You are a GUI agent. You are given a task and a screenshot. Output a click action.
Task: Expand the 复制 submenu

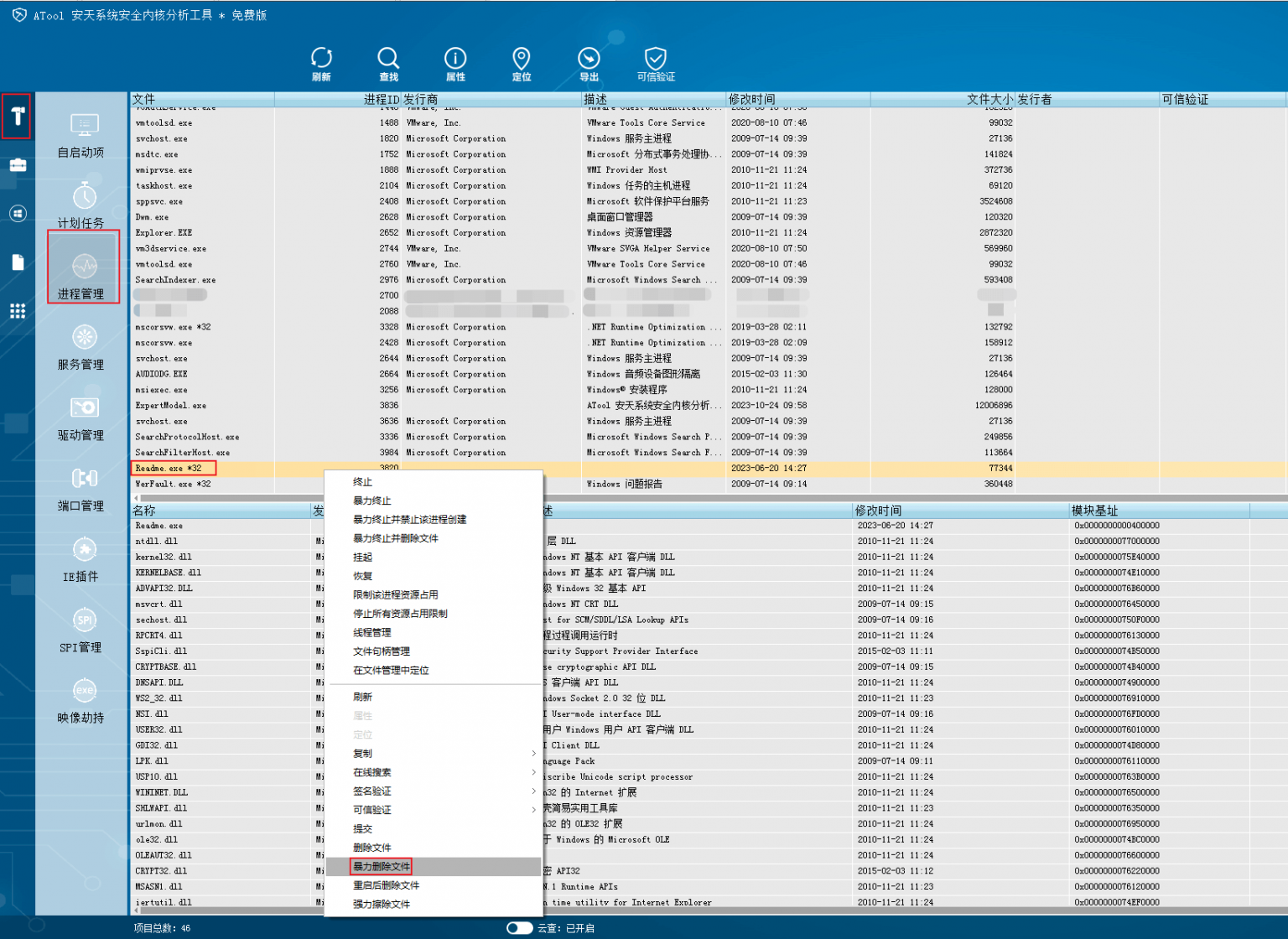(x=363, y=753)
